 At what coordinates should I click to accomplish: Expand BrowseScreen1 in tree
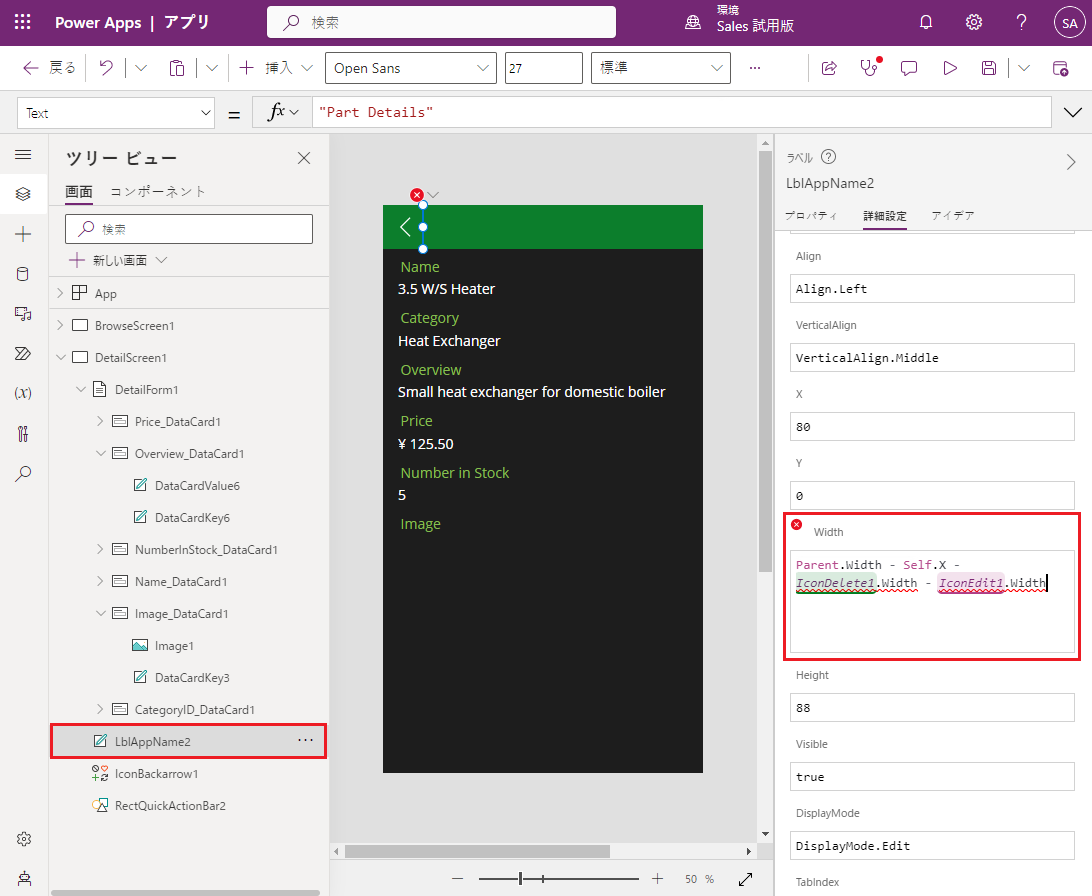[x=60, y=325]
